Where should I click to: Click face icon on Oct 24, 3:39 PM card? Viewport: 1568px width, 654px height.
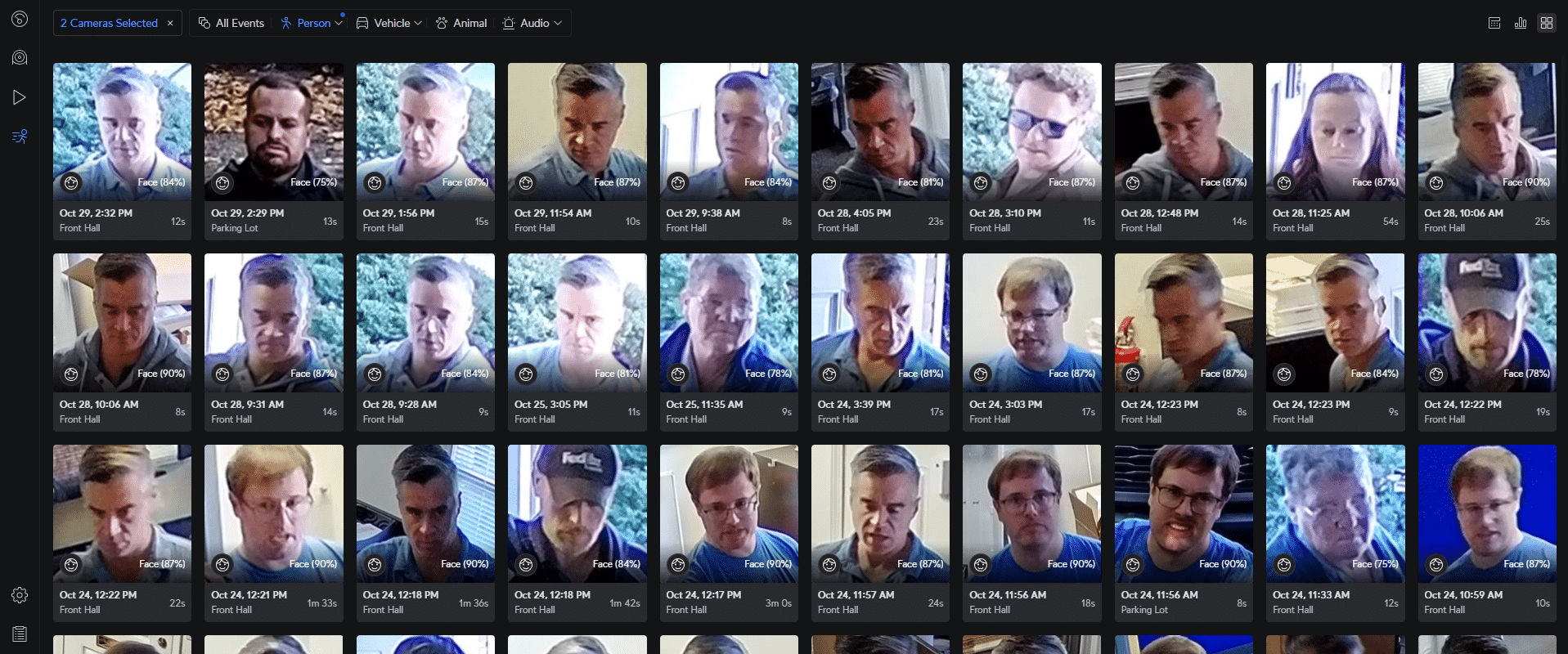pyautogui.click(x=829, y=374)
